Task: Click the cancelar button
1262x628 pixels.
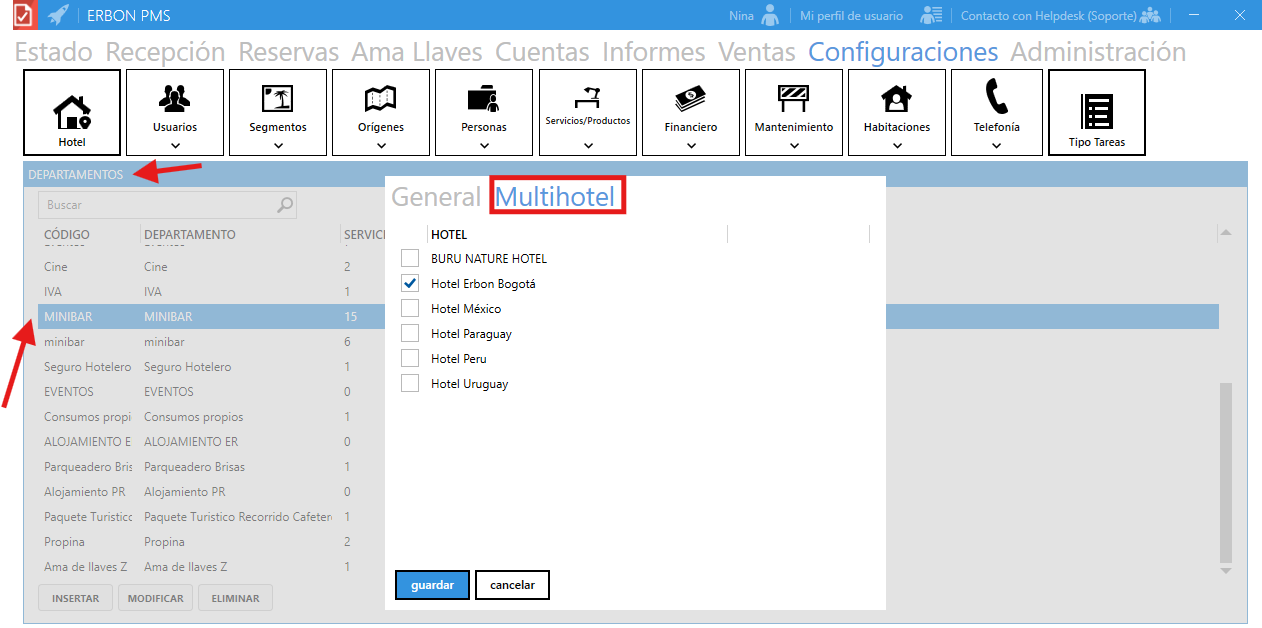Action: tap(512, 585)
